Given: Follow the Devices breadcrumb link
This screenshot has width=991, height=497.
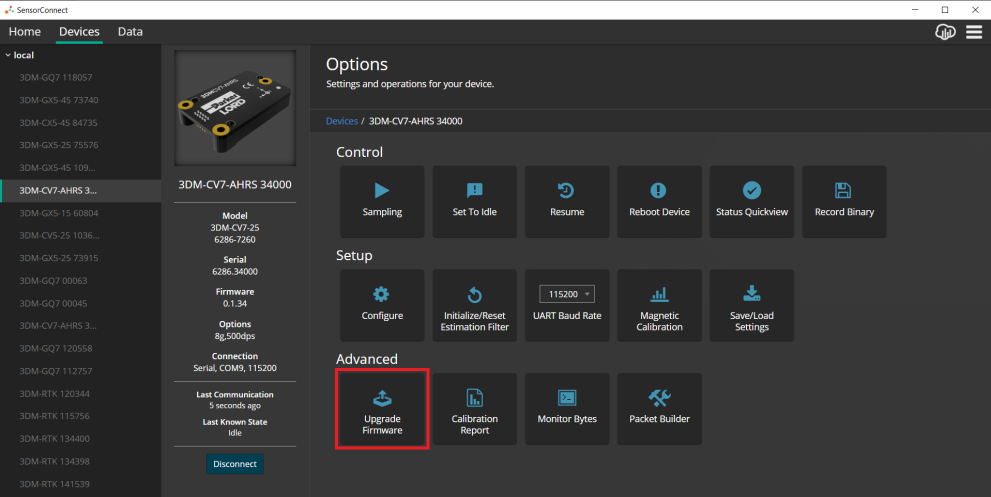Looking at the screenshot, I should (x=341, y=121).
